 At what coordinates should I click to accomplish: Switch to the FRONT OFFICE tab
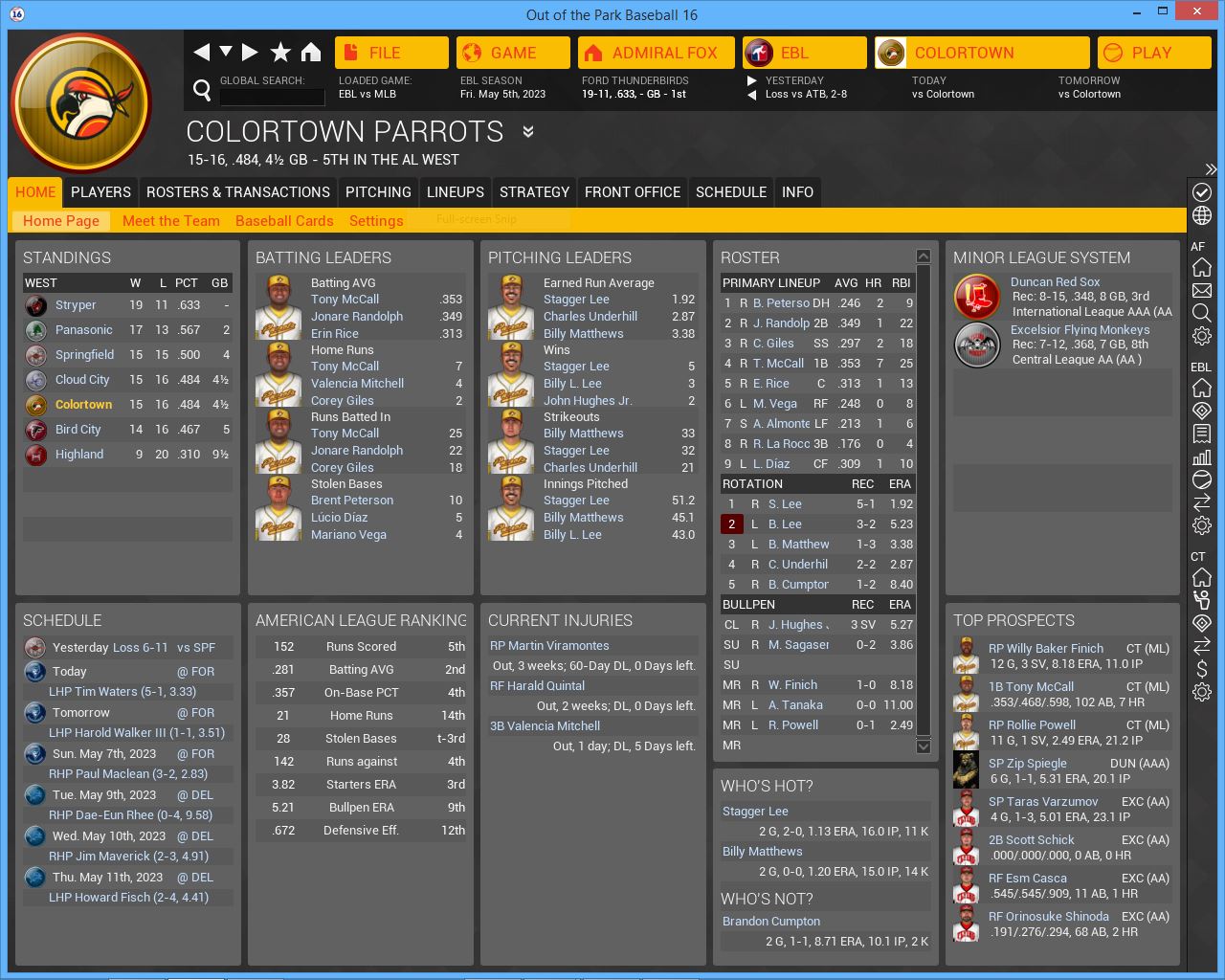(633, 192)
